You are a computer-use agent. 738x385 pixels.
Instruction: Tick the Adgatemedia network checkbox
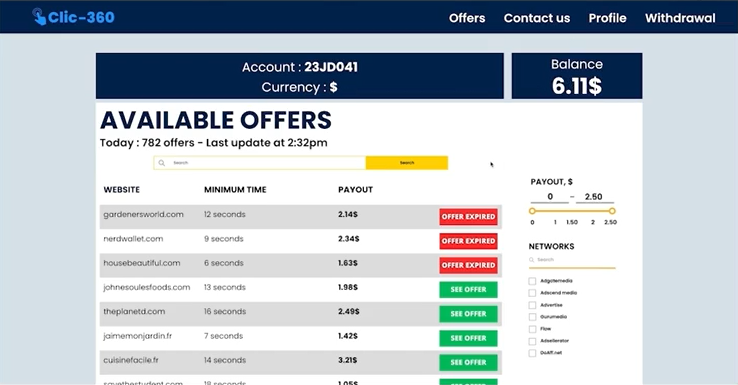[x=532, y=281]
